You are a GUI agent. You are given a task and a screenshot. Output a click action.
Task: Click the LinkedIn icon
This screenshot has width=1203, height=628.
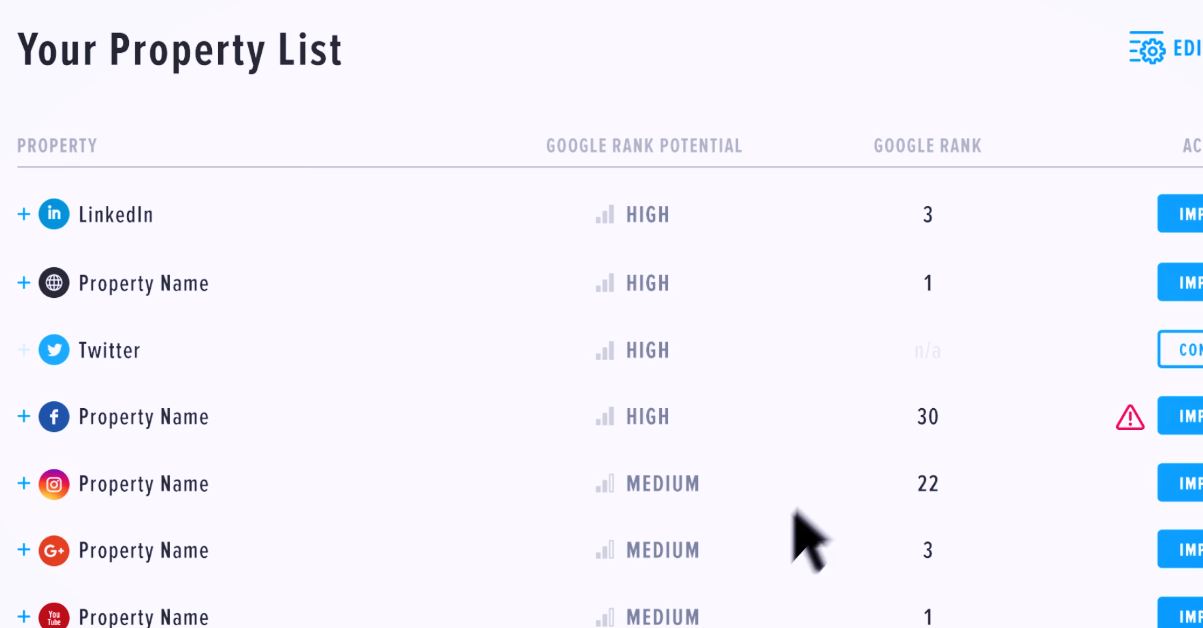click(x=54, y=213)
